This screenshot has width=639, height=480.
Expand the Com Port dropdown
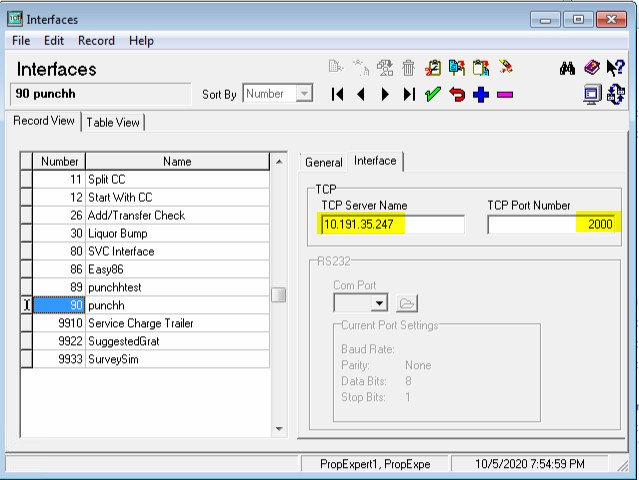[379, 303]
